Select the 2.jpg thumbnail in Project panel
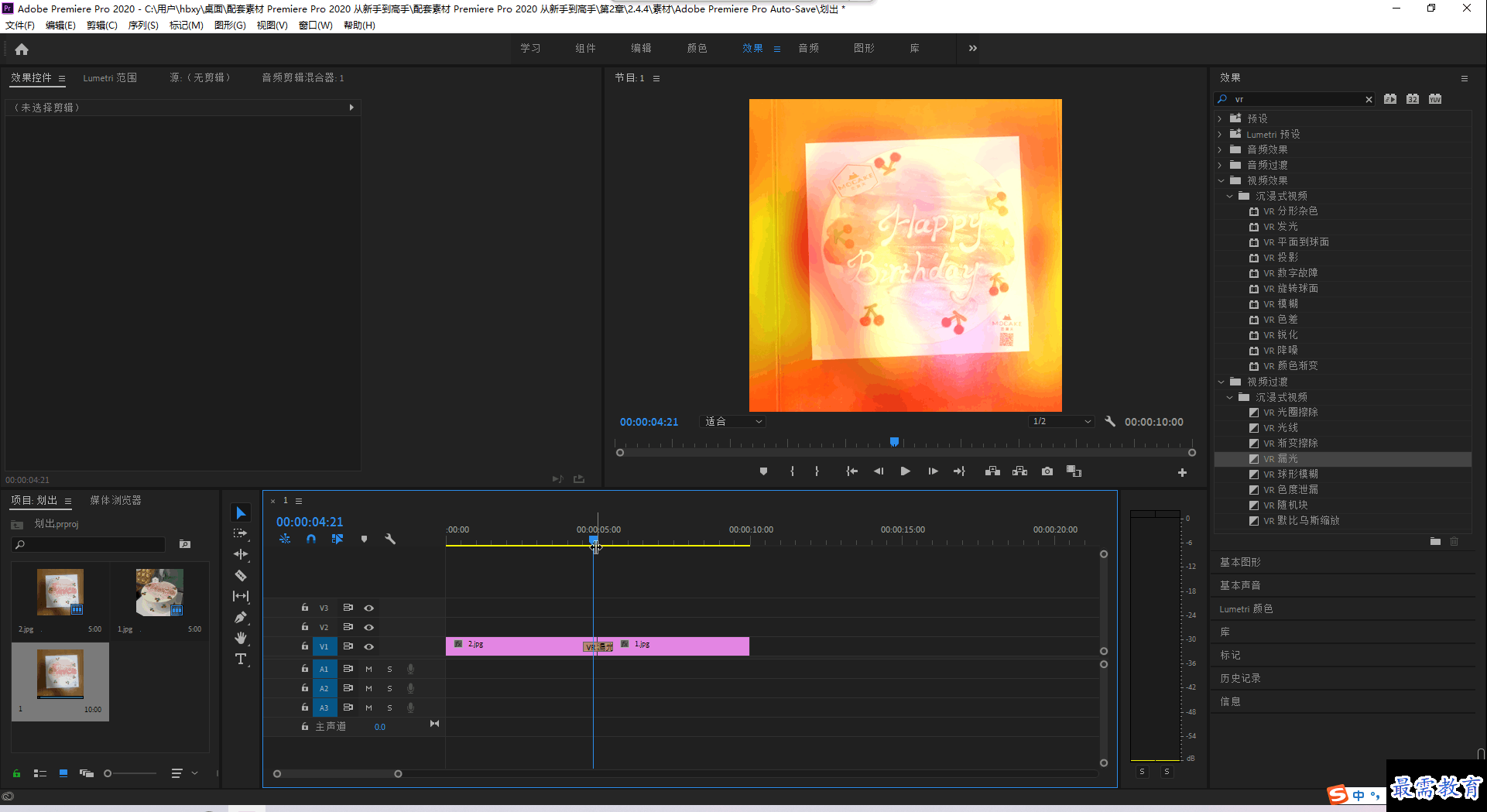The height and width of the screenshot is (812, 1487). (60, 592)
